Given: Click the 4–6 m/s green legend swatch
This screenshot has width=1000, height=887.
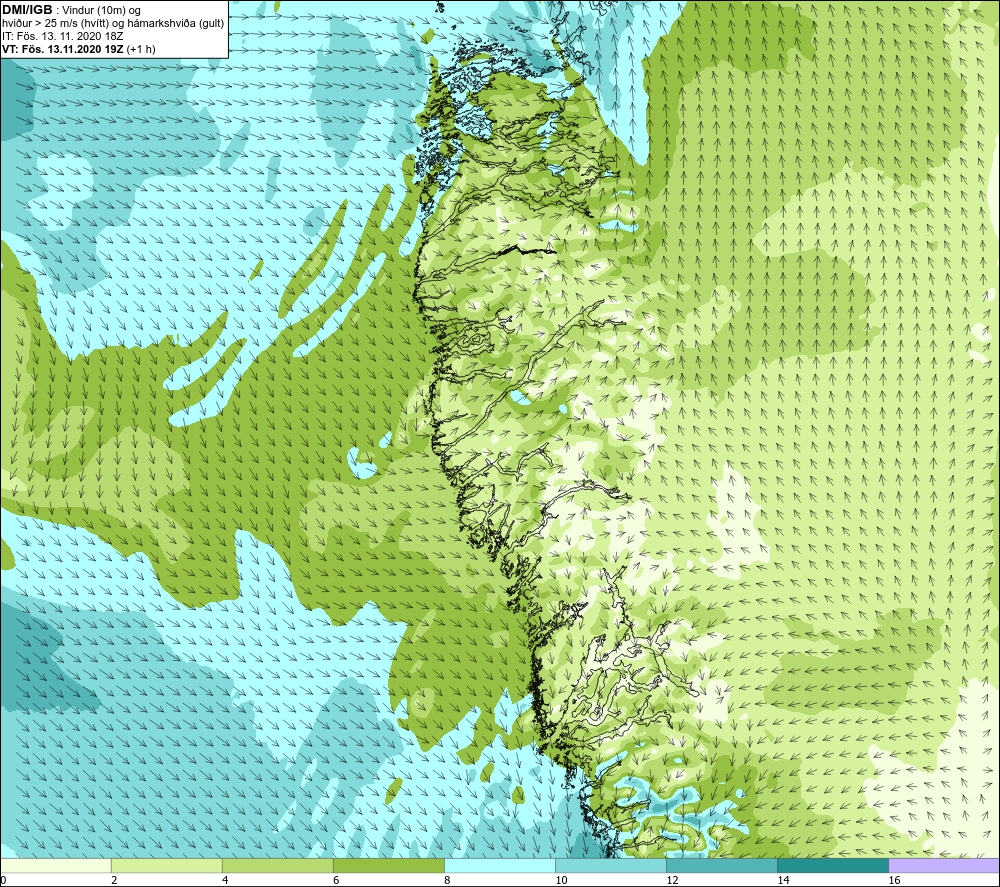Looking at the screenshot, I should (x=278, y=866).
